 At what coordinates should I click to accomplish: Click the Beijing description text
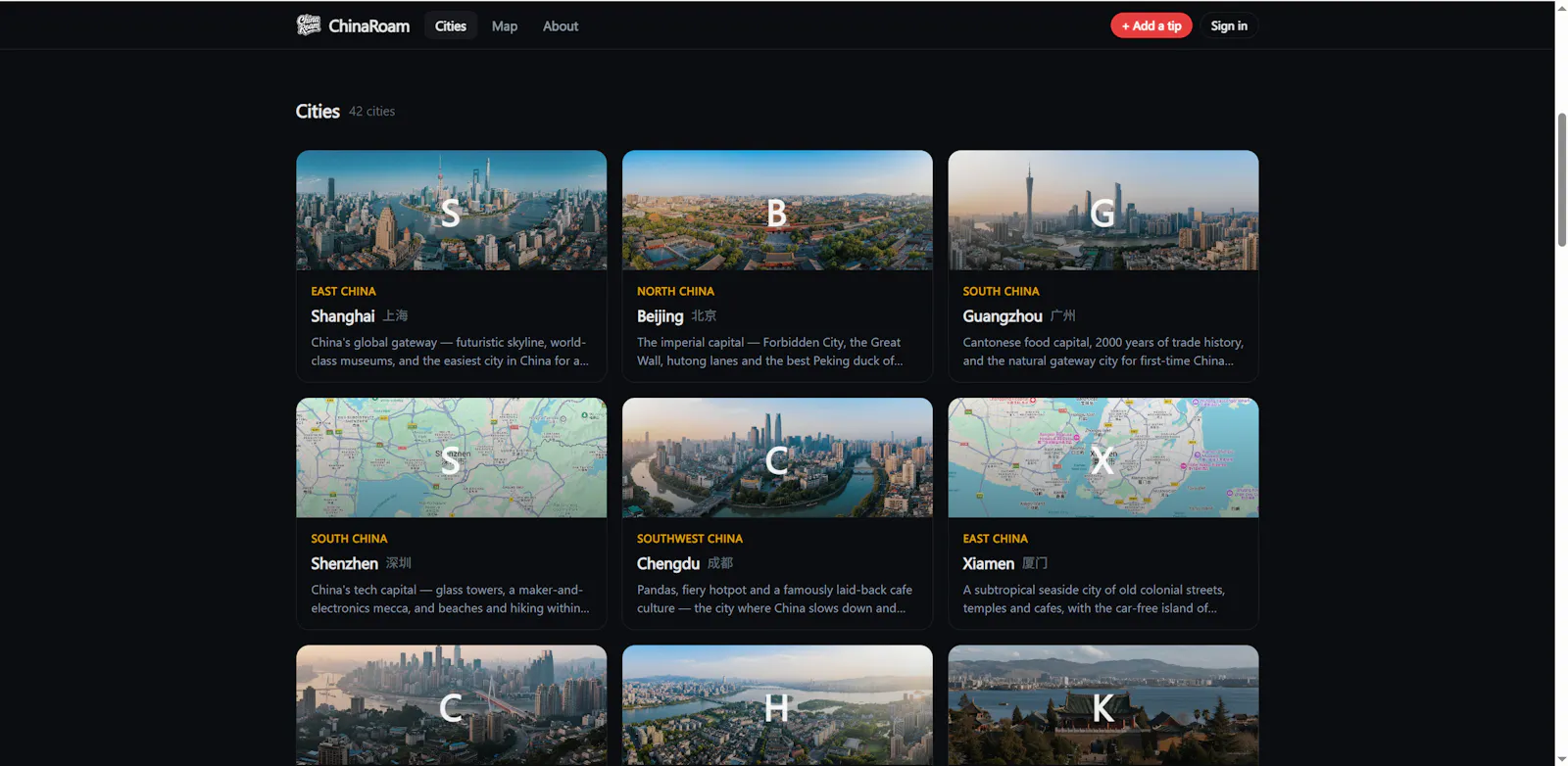click(x=770, y=352)
